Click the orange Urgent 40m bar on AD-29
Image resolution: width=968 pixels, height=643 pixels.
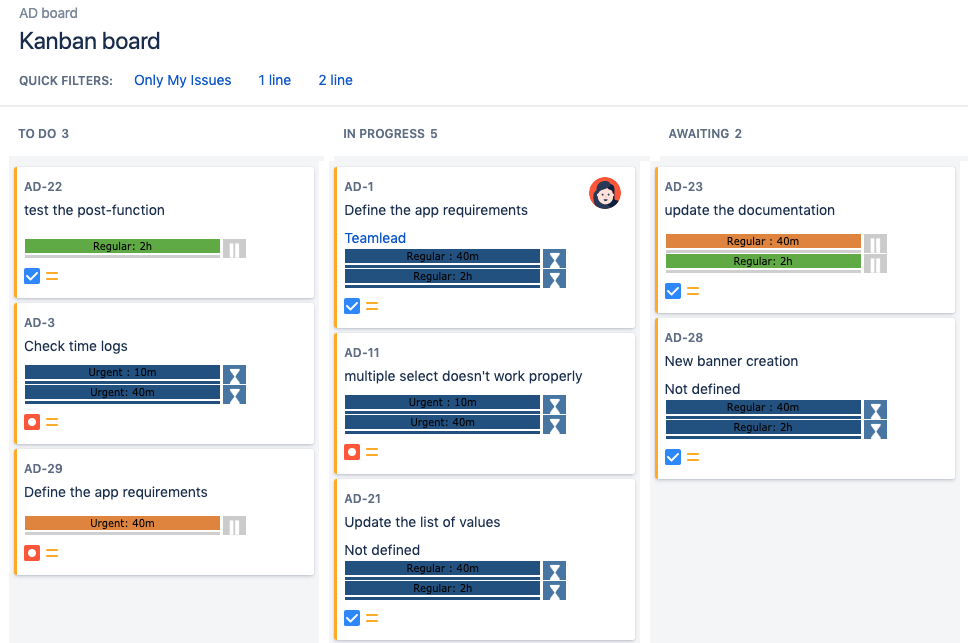pos(122,523)
